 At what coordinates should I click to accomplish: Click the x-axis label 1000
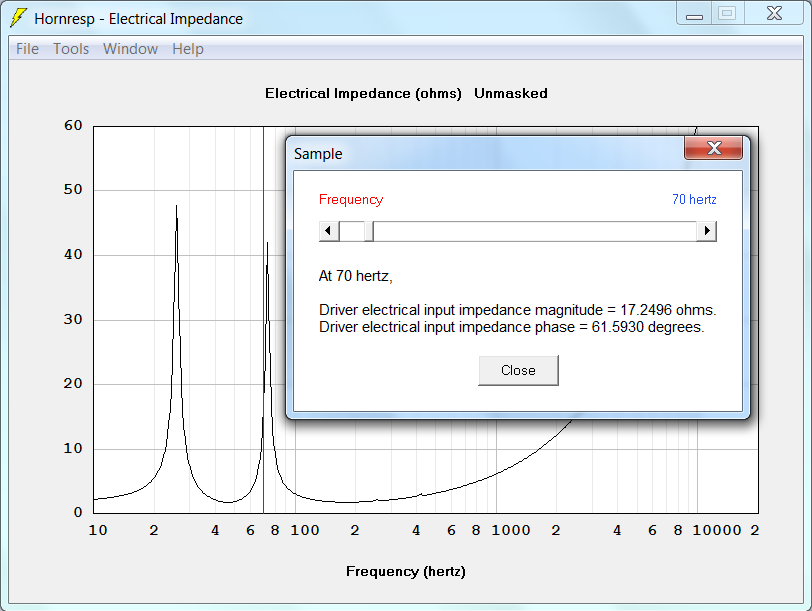click(x=511, y=530)
